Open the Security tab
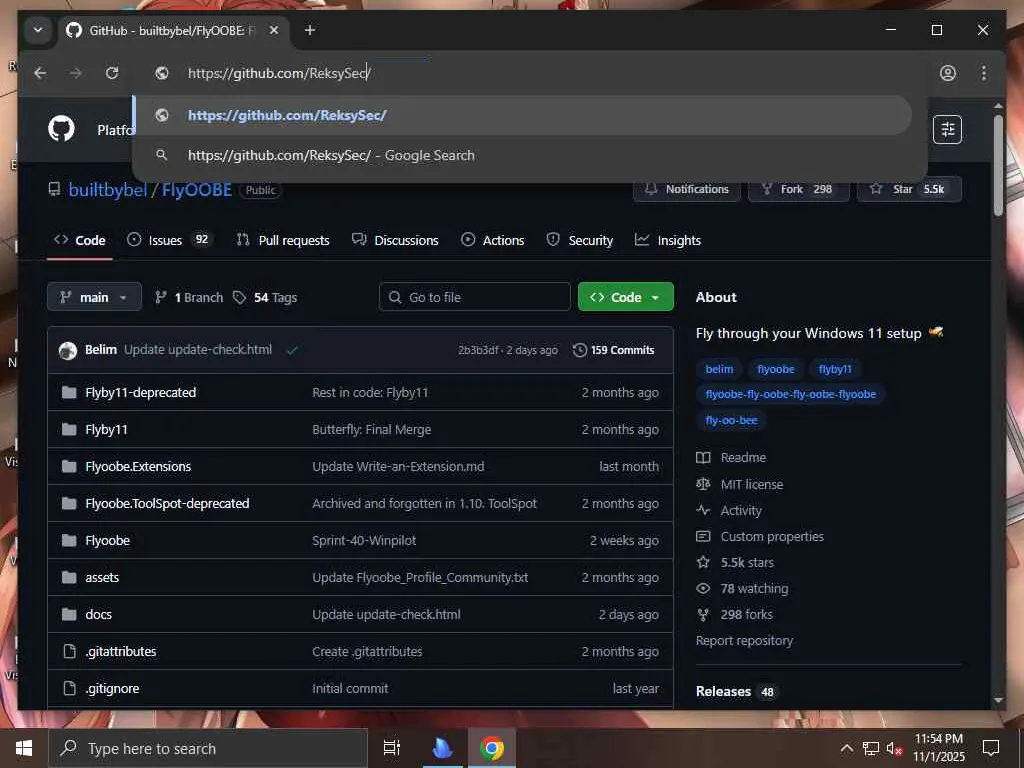Image resolution: width=1024 pixels, height=768 pixels. click(580, 240)
